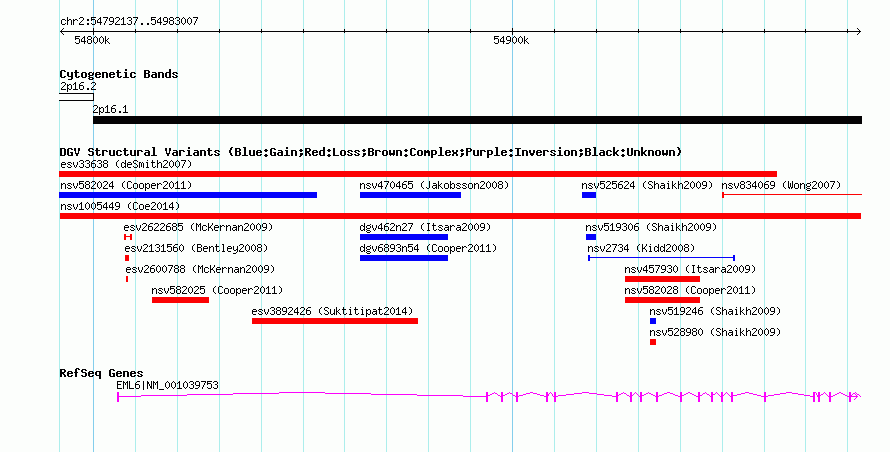The image size is (890, 452).
Task: Select the nsv582024 (Cooper2011) blue gain bar
Action: click(188, 195)
